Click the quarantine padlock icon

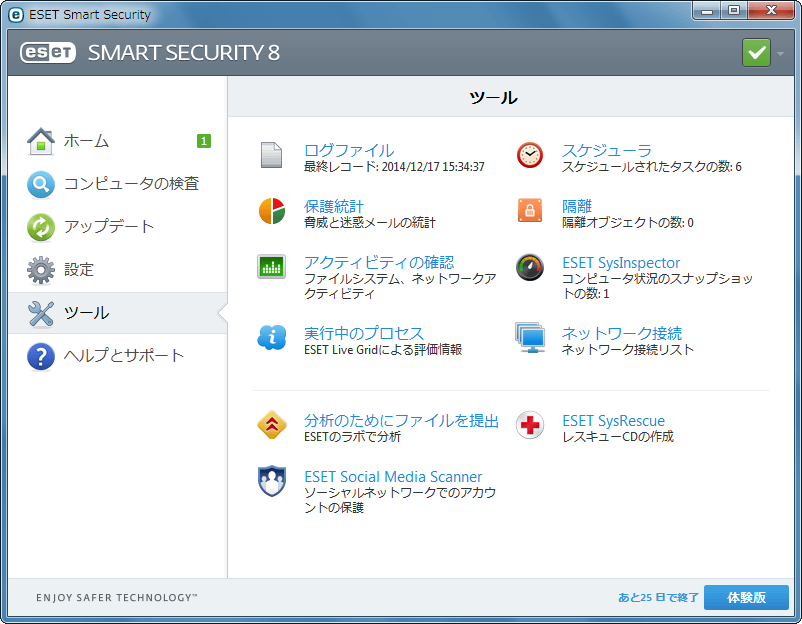[x=529, y=210]
